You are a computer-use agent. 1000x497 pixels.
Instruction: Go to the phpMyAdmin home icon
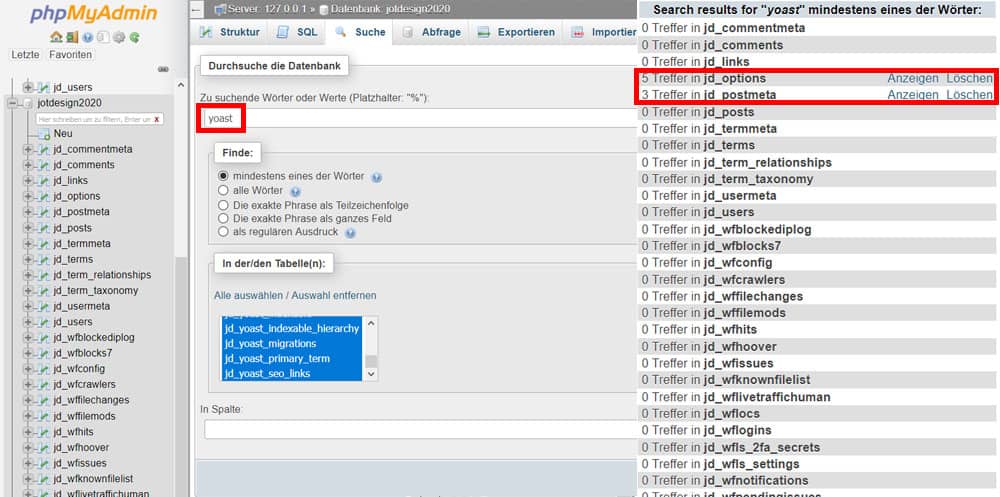tap(56, 38)
